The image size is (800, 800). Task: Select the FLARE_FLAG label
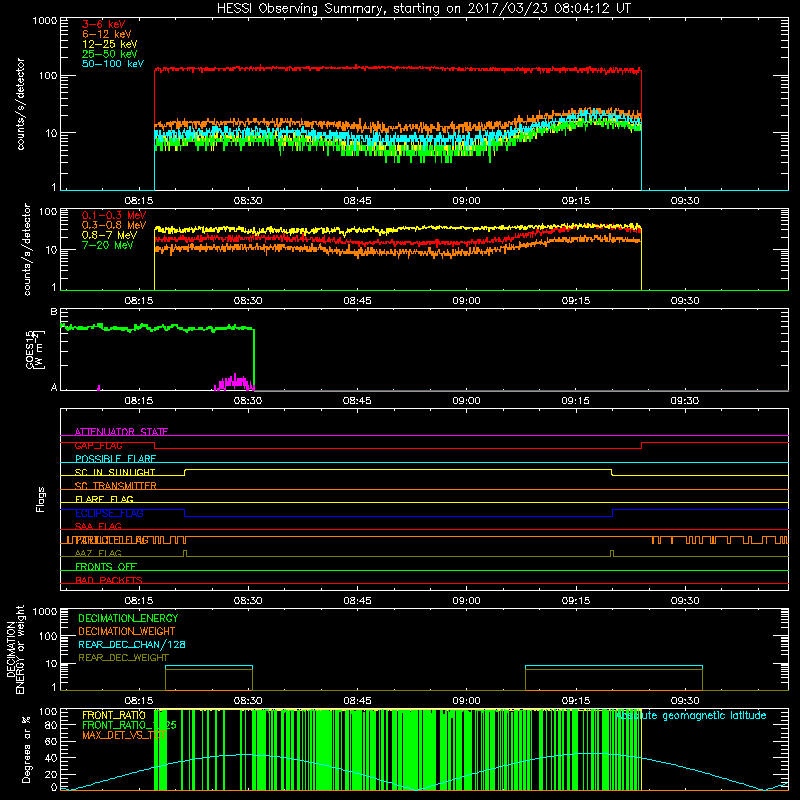coord(104,499)
